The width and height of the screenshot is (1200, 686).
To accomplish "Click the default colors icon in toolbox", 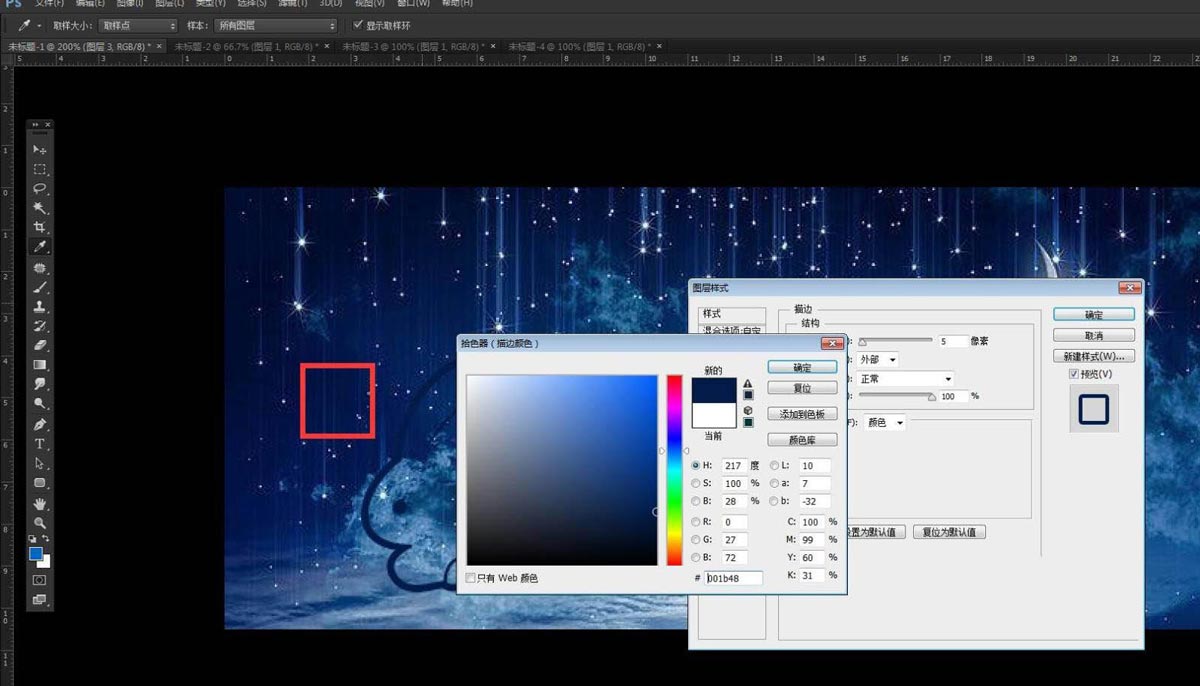I will point(32,539).
